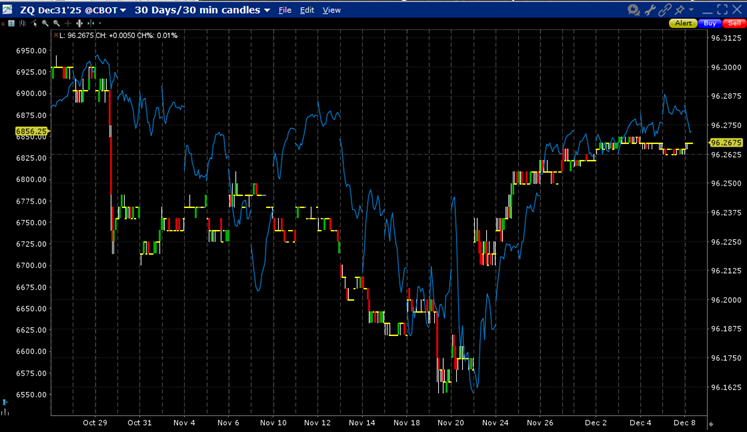
Task: Expand the title bar dropdown arrow beside pushpin
Action: tap(691, 10)
